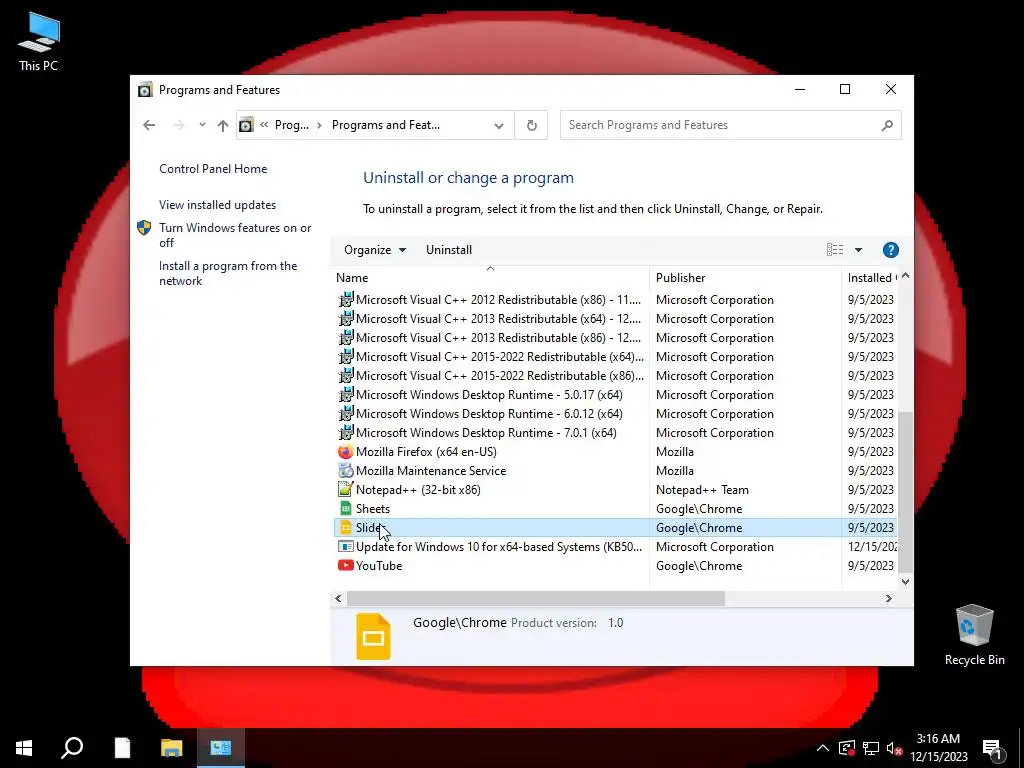Screen dimensions: 1024x768
Task: Click the Back navigation arrow
Action: (149, 125)
